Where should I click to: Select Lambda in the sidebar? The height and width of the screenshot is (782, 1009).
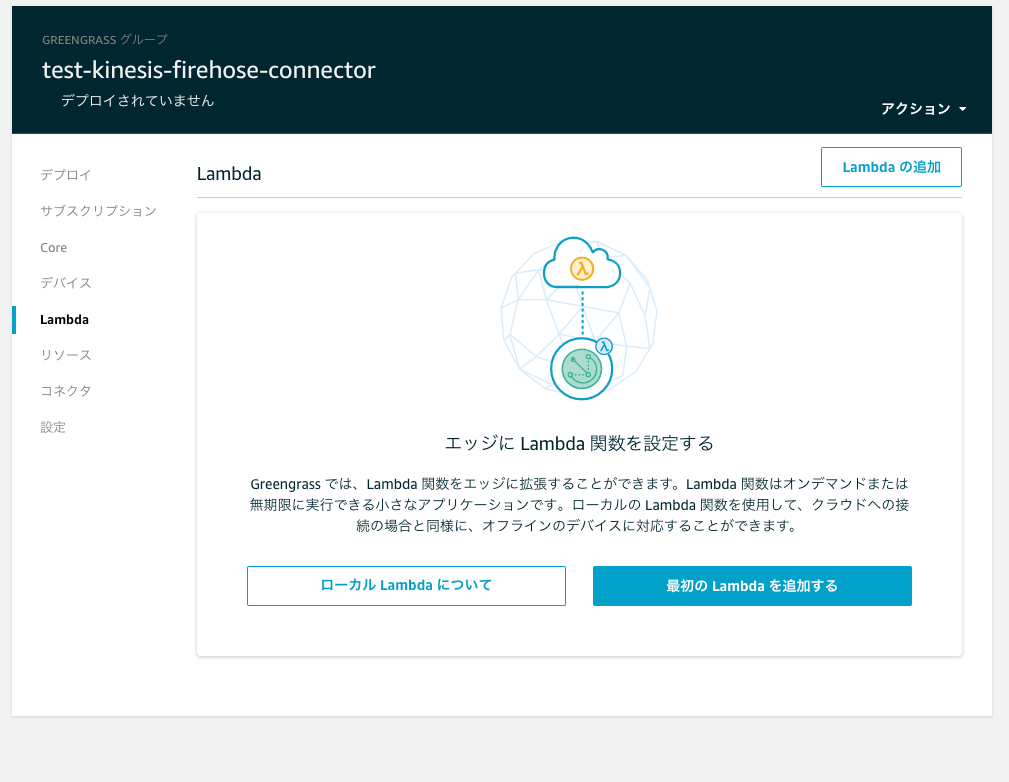(64, 320)
